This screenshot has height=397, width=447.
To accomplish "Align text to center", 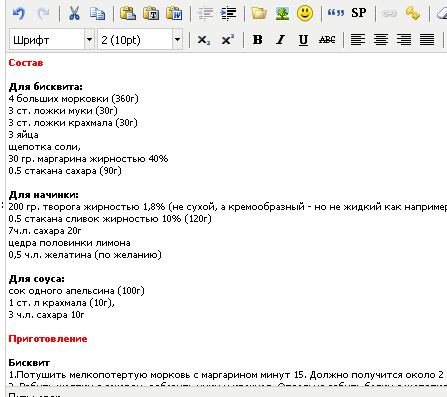I will coord(381,40).
